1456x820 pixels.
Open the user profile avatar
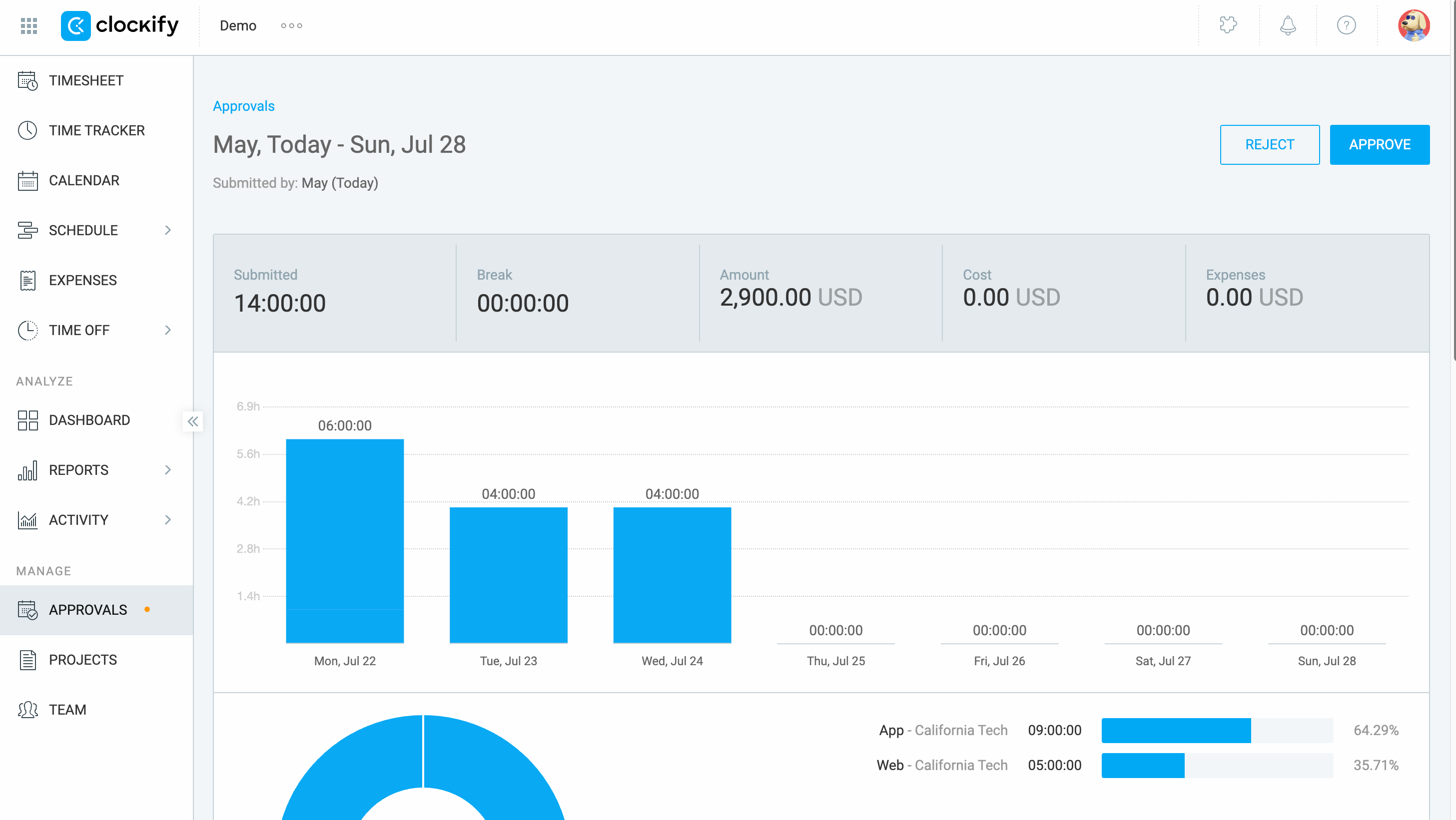click(x=1414, y=25)
